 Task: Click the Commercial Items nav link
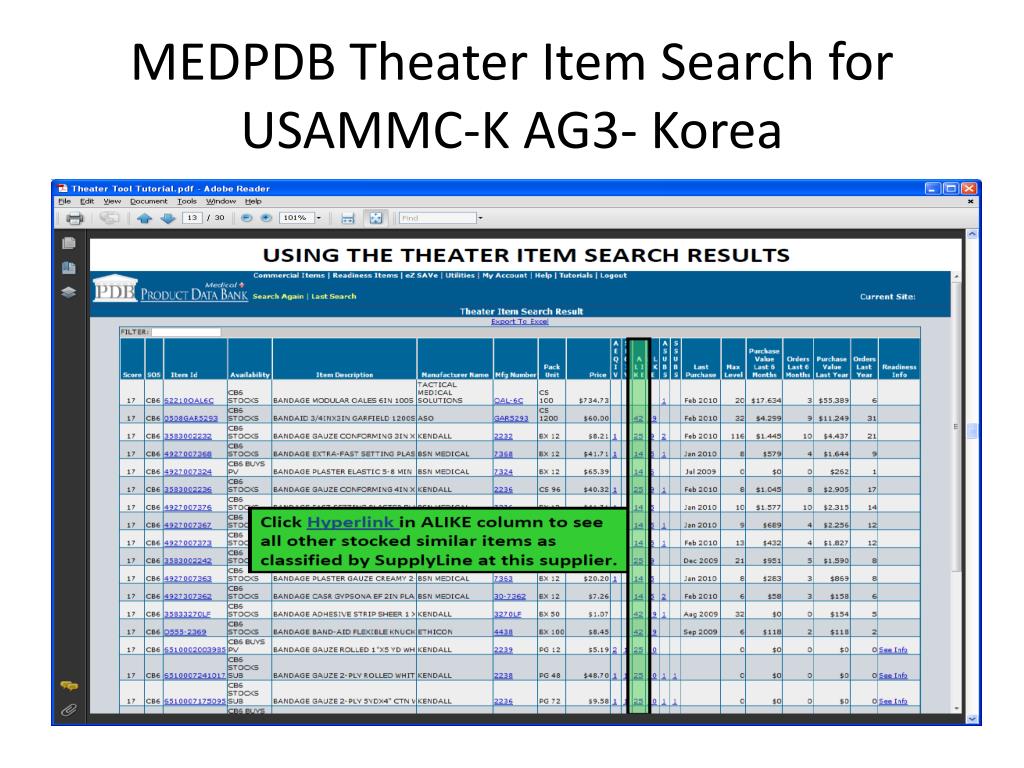[289, 276]
